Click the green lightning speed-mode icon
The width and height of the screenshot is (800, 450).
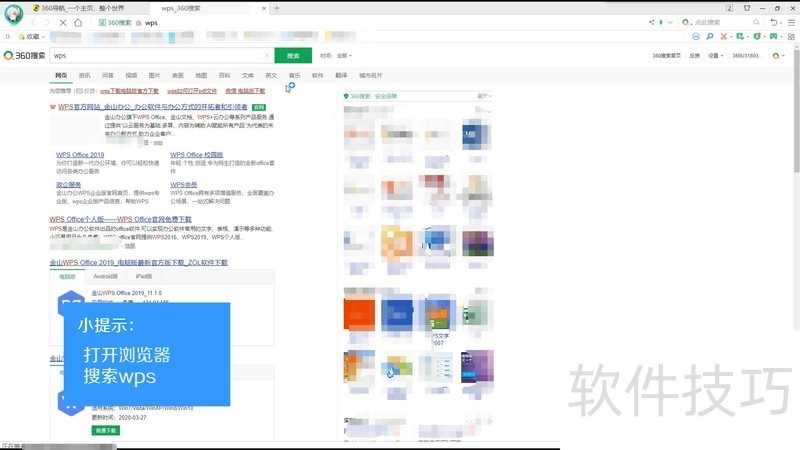[661, 22]
